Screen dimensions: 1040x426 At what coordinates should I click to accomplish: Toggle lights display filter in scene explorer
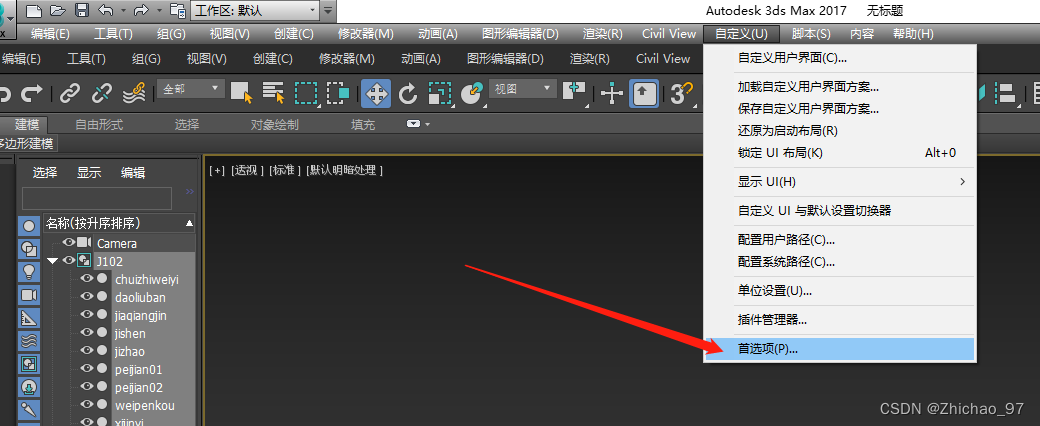pos(29,272)
